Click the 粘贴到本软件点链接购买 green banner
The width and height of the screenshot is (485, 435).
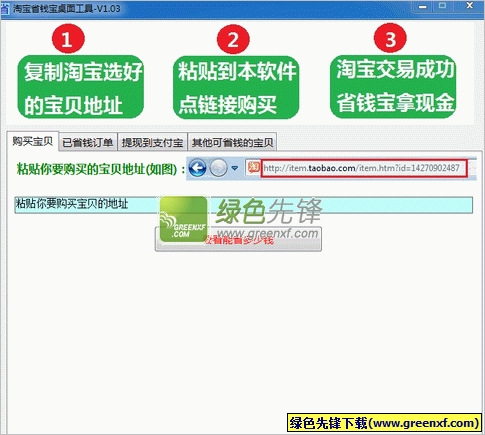pyautogui.click(x=236, y=87)
